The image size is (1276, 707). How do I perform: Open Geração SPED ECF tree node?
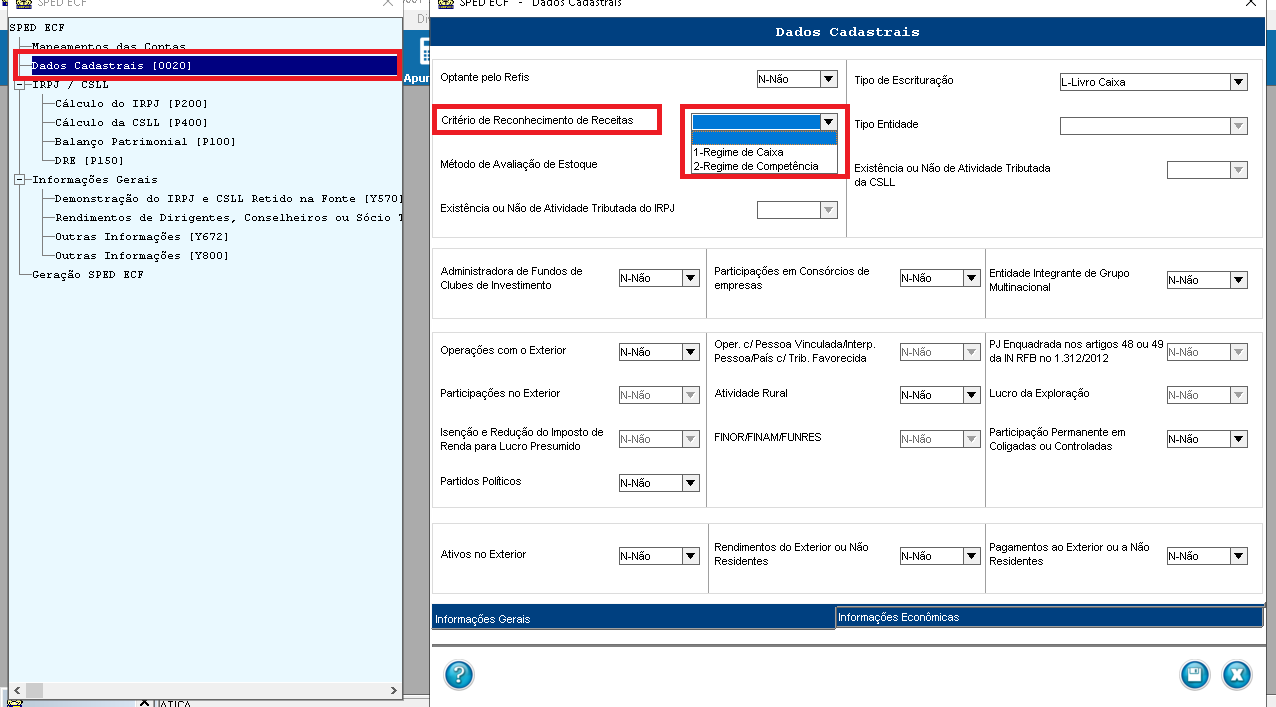(87, 275)
